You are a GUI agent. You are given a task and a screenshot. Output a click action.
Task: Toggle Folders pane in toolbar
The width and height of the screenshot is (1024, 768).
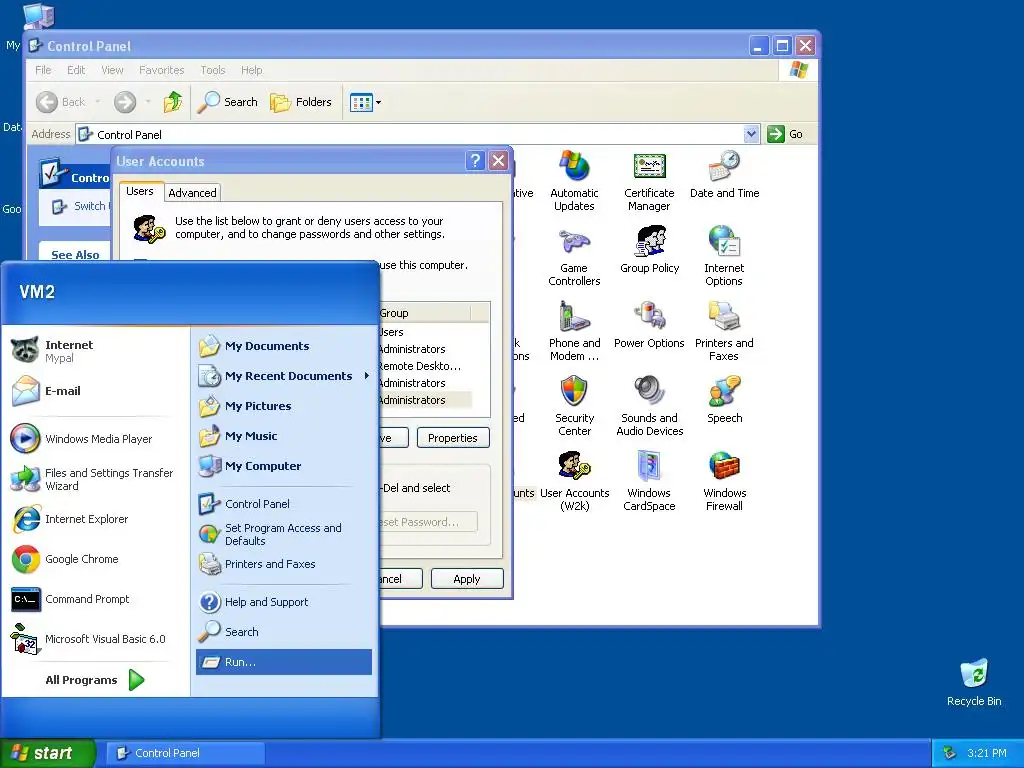pyautogui.click(x=301, y=102)
